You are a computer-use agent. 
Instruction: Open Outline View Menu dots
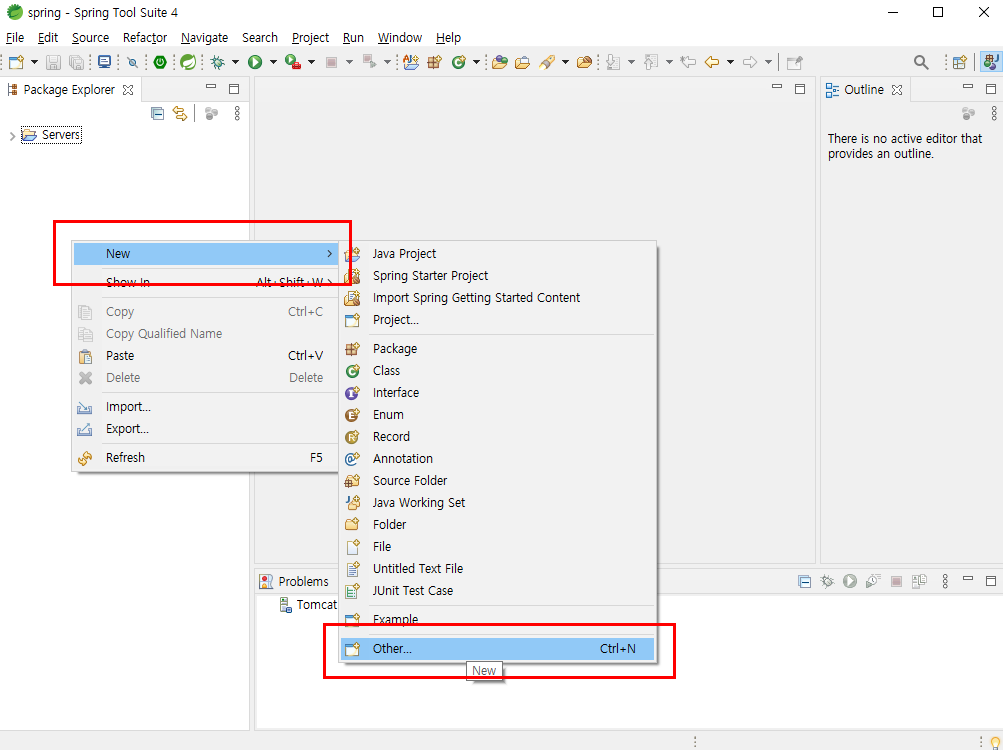click(x=994, y=113)
